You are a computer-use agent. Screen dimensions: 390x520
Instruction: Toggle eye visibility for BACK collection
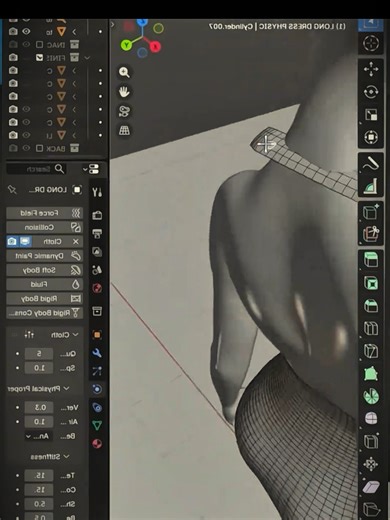click(x=26, y=148)
